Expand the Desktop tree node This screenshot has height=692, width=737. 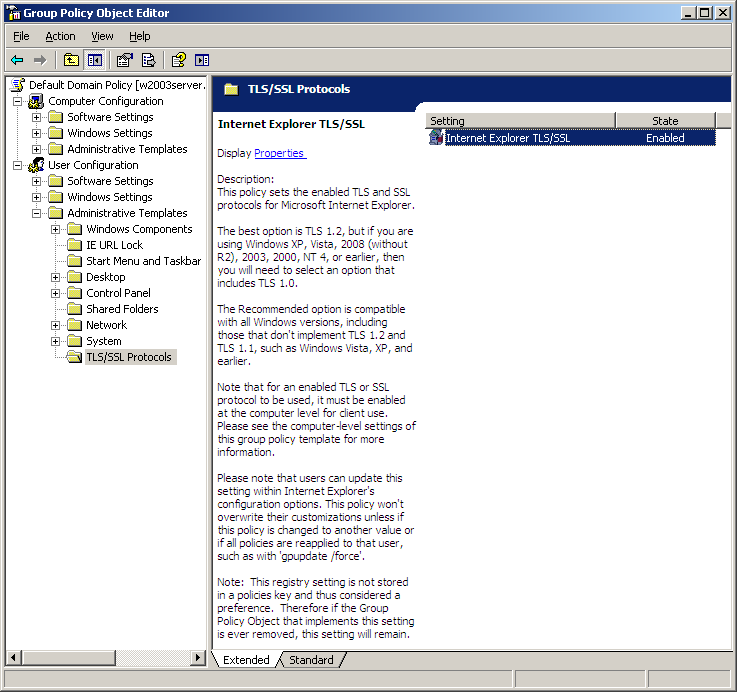tap(55, 277)
